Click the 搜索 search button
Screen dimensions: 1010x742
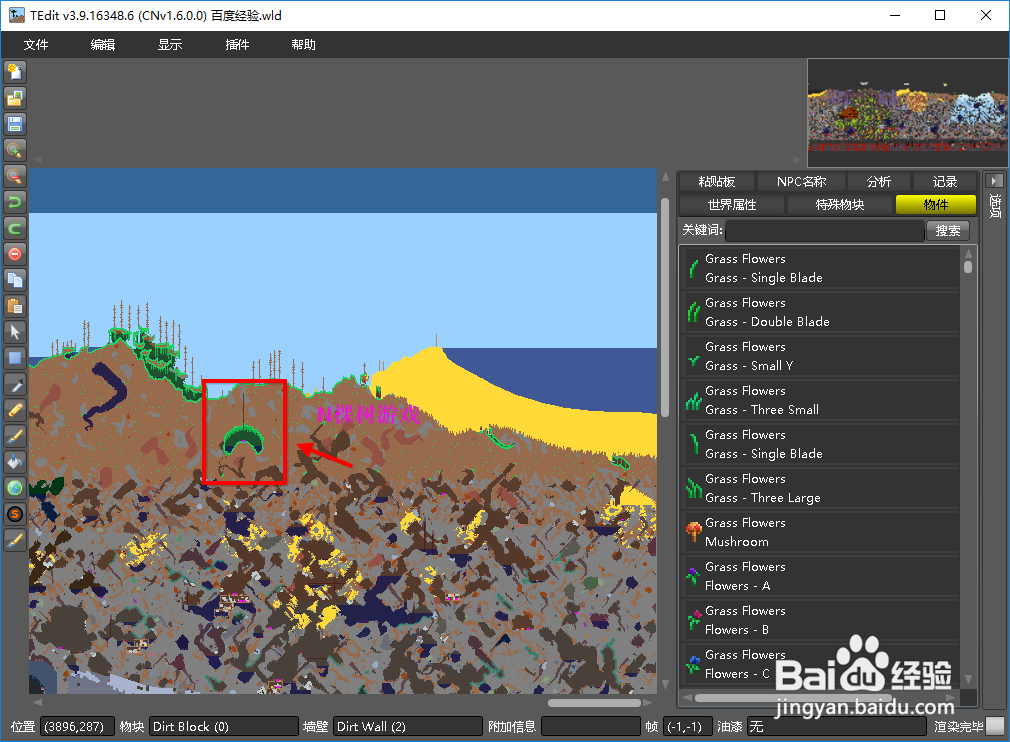pos(948,231)
